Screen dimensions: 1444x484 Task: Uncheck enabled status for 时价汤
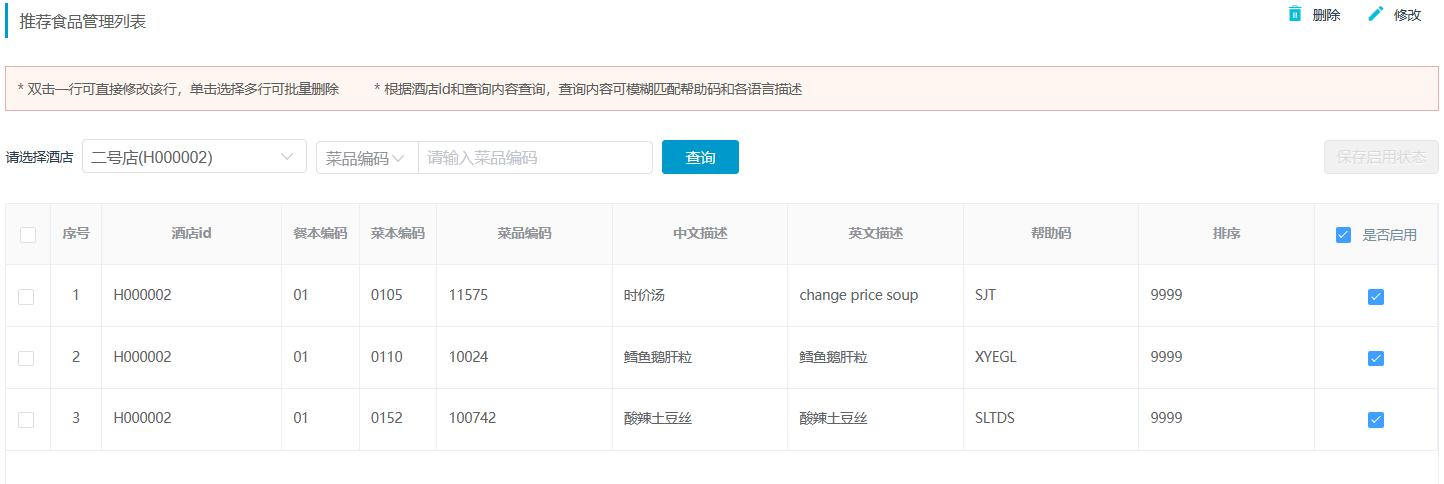pos(1375,297)
